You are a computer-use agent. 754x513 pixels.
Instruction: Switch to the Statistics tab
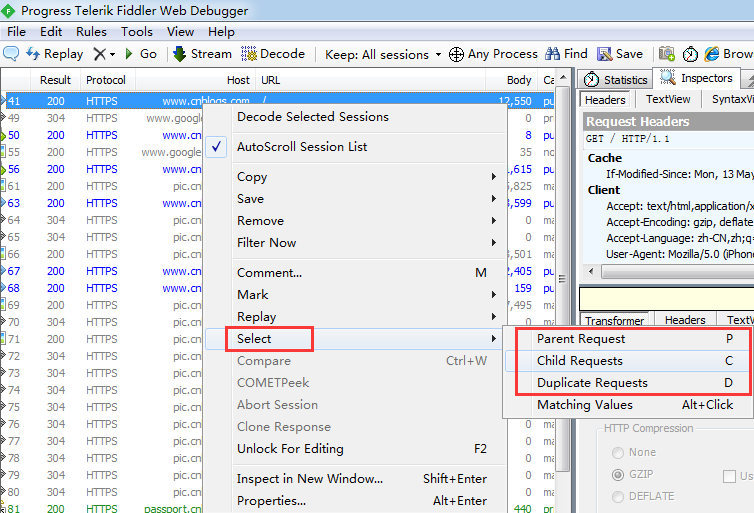coord(616,79)
